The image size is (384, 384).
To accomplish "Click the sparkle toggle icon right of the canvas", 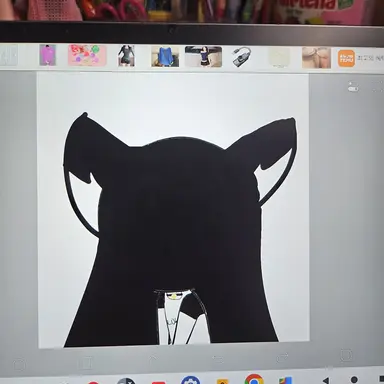I will 352,87.
